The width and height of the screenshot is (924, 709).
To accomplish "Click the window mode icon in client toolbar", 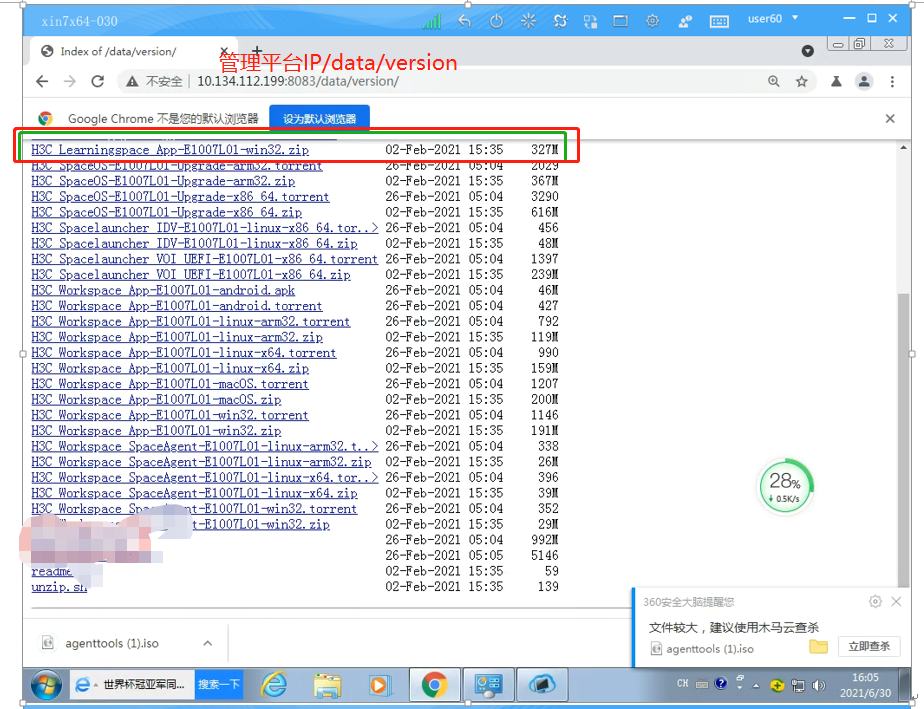I will point(621,21).
